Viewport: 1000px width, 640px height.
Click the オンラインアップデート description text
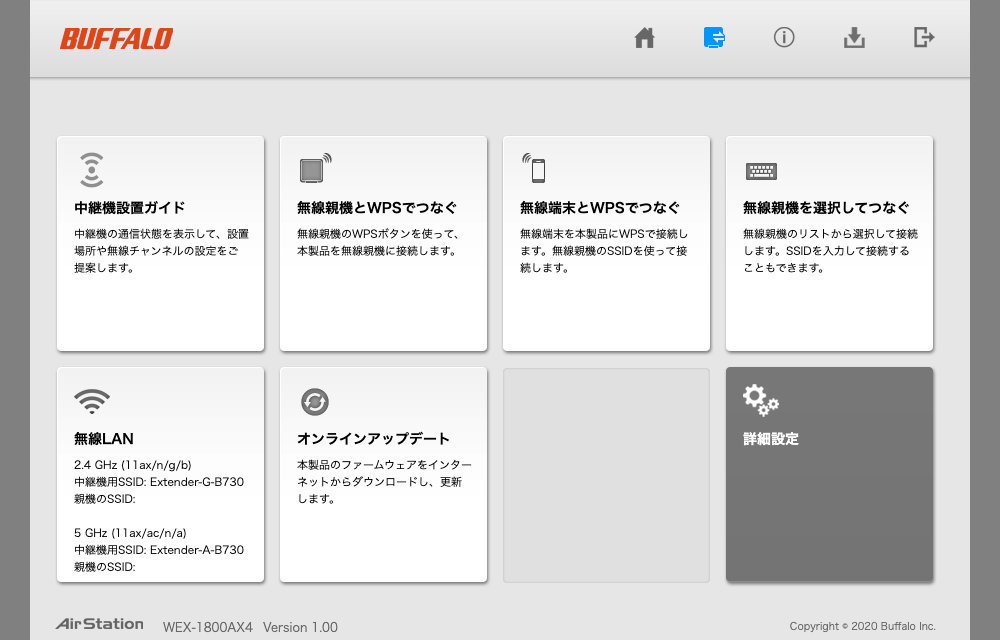point(385,482)
